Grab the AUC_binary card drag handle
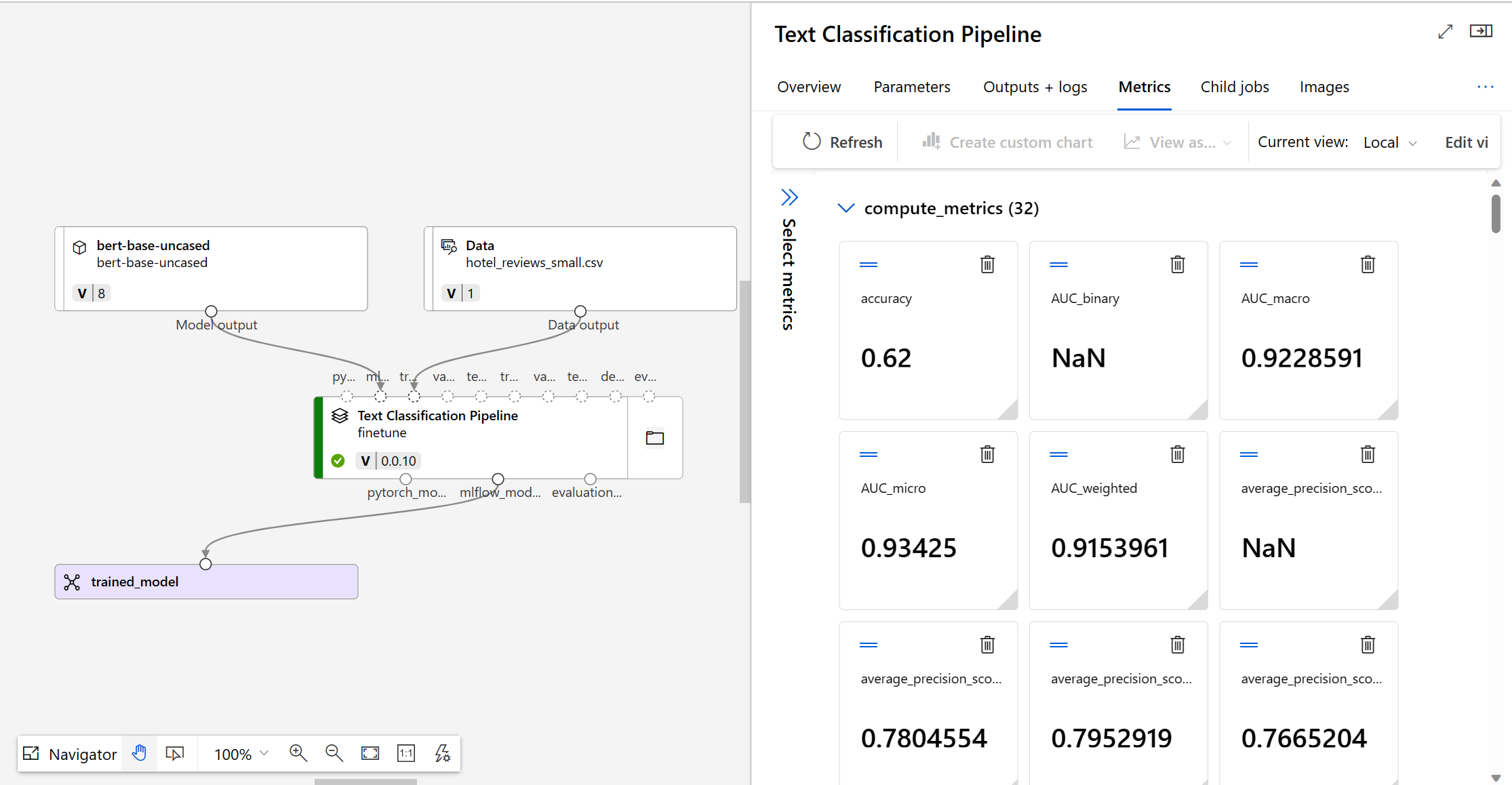The height and width of the screenshot is (785, 1512). point(1058,264)
